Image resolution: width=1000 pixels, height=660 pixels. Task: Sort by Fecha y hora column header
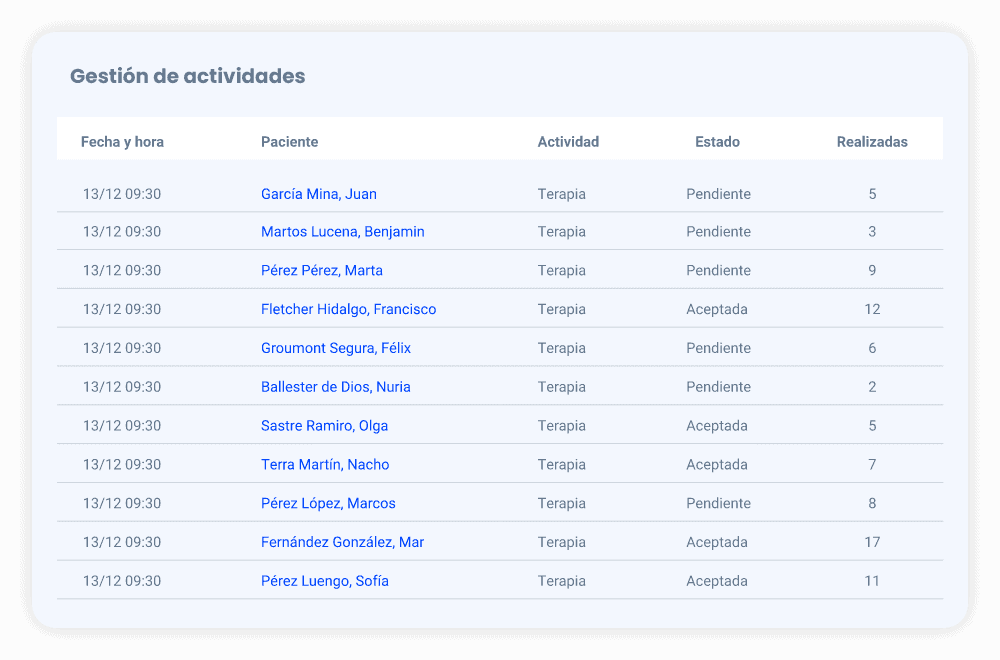click(x=122, y=142)
